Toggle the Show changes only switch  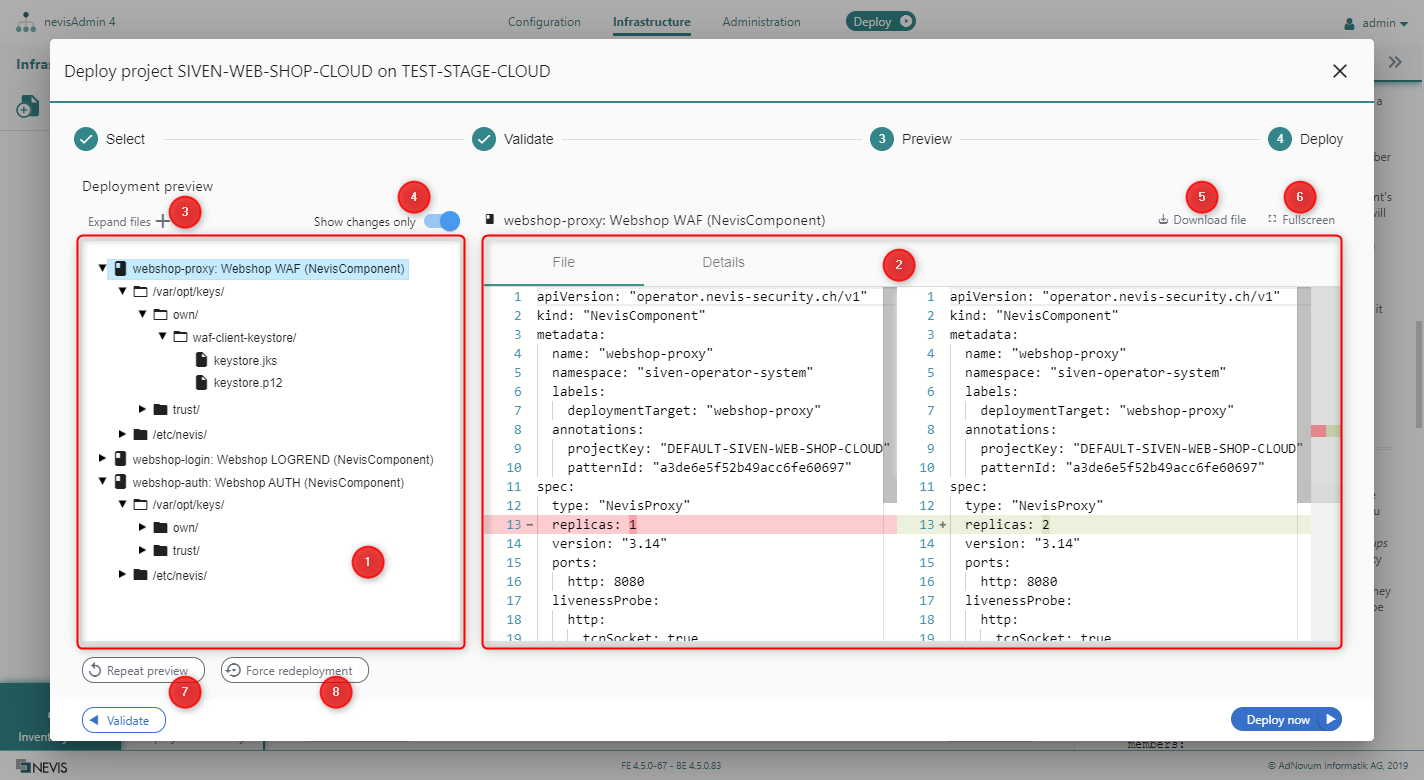[441, 221]
